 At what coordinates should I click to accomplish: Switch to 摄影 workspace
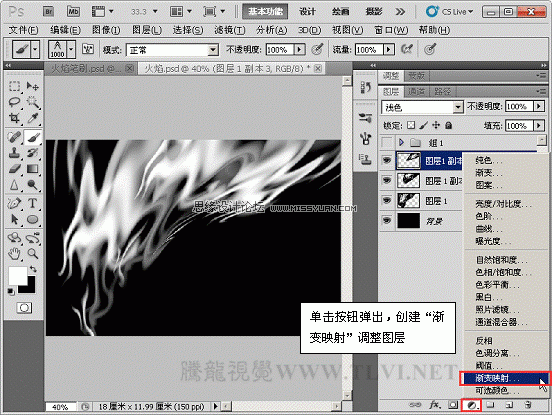(374, 12)
